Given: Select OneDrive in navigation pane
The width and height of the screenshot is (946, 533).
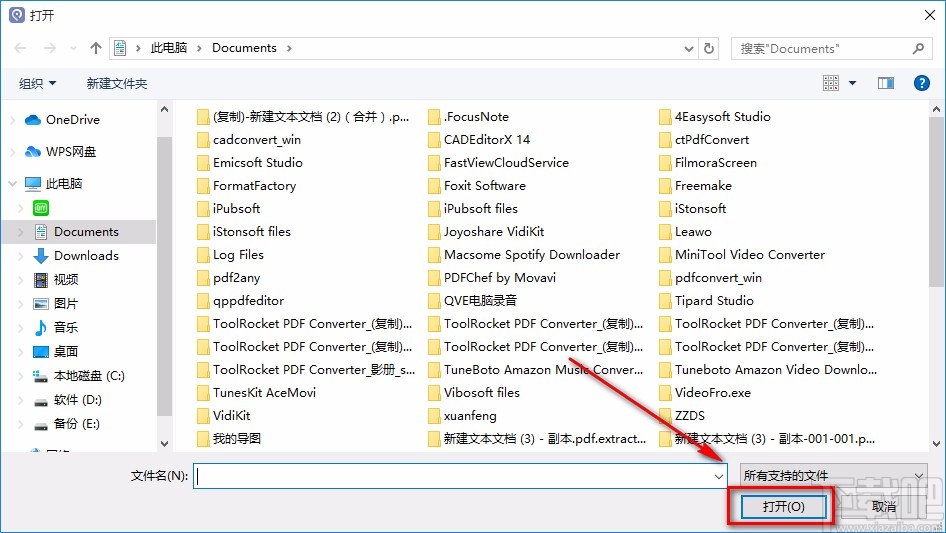Looking at the screenshot, I should pos(62,120).
